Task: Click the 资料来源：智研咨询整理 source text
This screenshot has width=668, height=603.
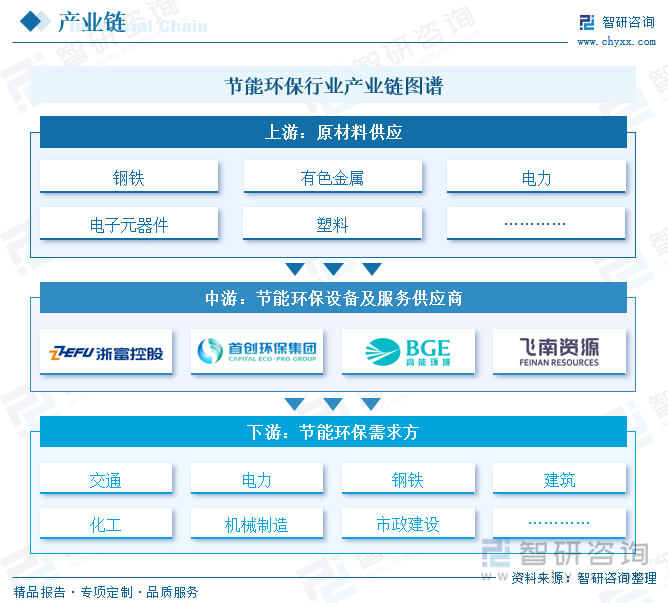Action: click(x=583, y=578)
